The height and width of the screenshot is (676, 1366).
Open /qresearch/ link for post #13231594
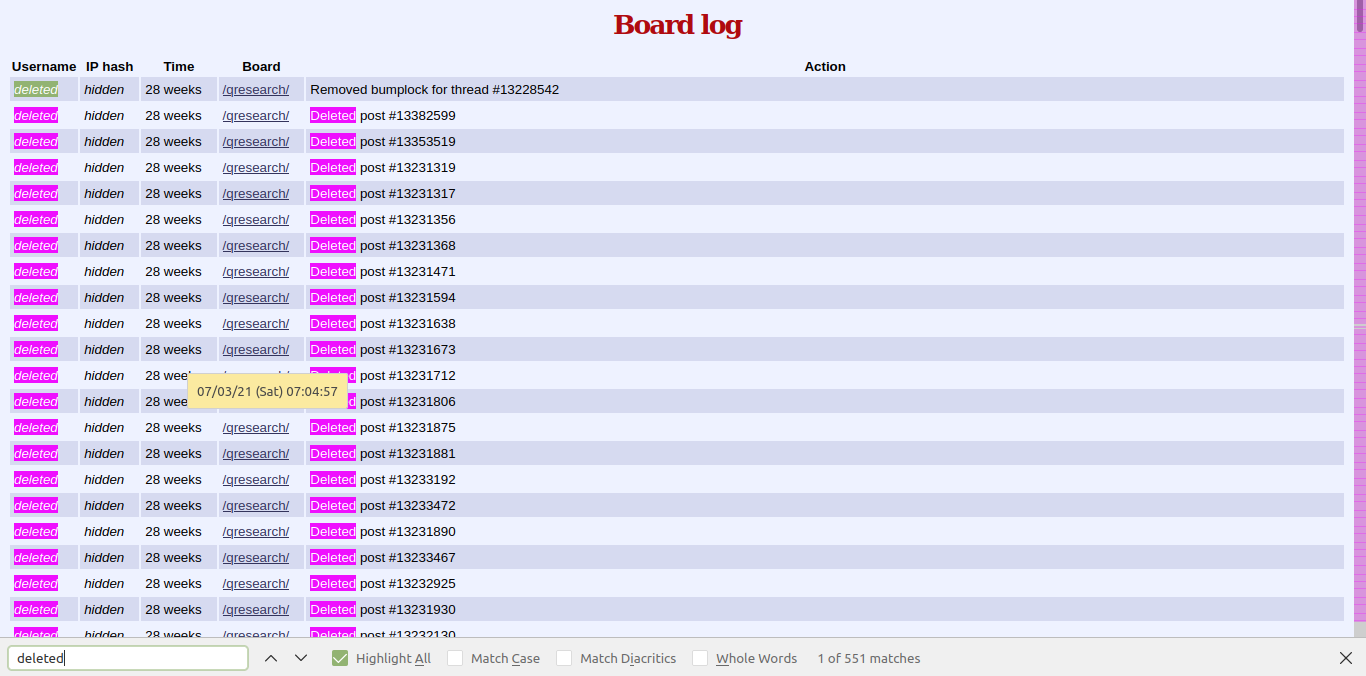coord(256,298)
